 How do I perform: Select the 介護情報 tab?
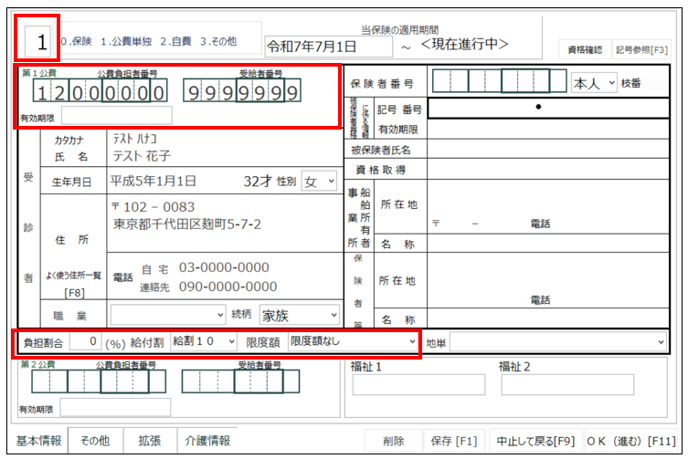point(207,440)
